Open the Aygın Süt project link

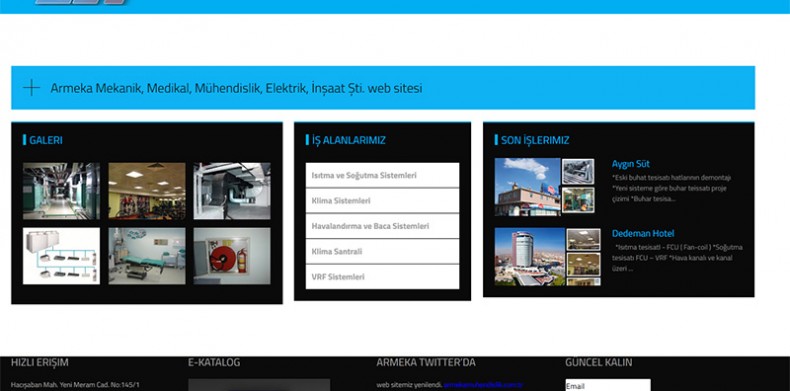click(630, 164)
